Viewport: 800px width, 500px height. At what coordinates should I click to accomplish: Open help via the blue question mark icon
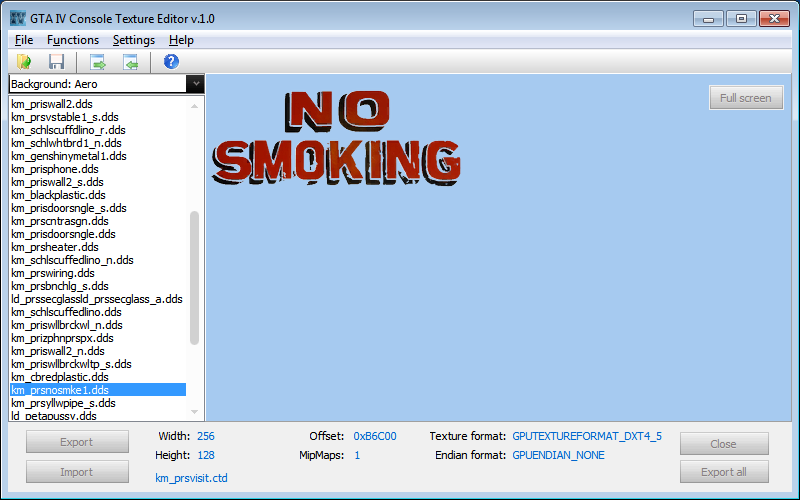171,62
